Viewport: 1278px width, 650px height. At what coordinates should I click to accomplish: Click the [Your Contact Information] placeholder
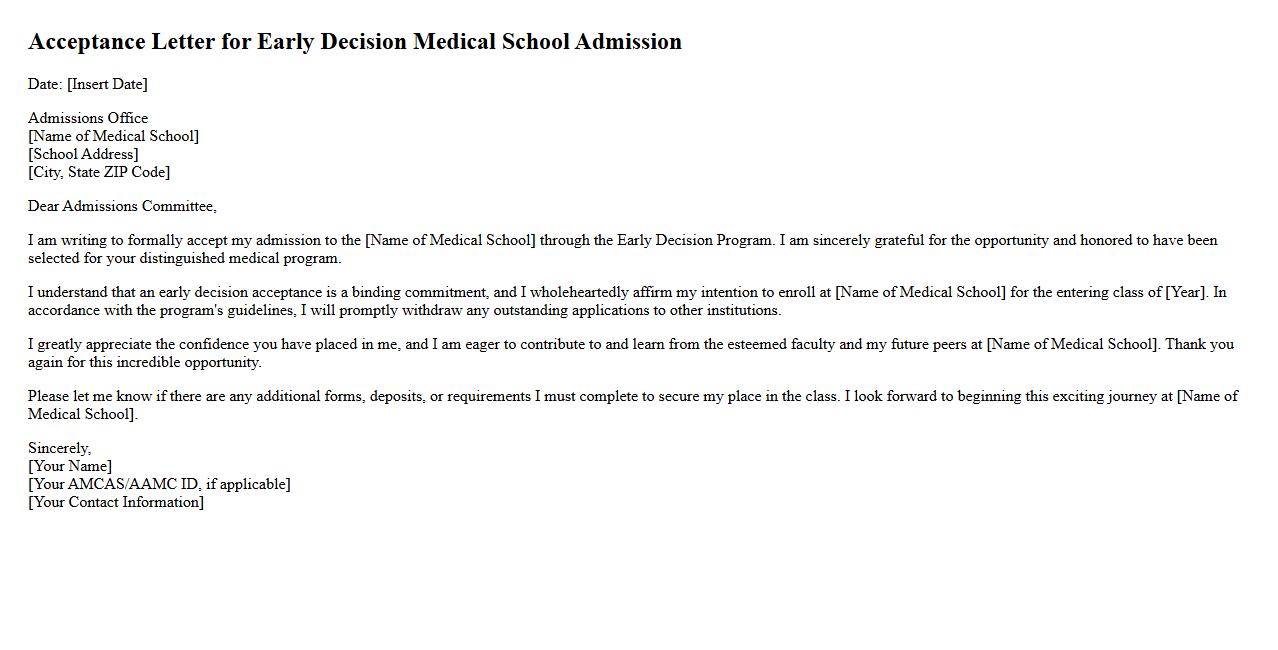coord(116,502)
